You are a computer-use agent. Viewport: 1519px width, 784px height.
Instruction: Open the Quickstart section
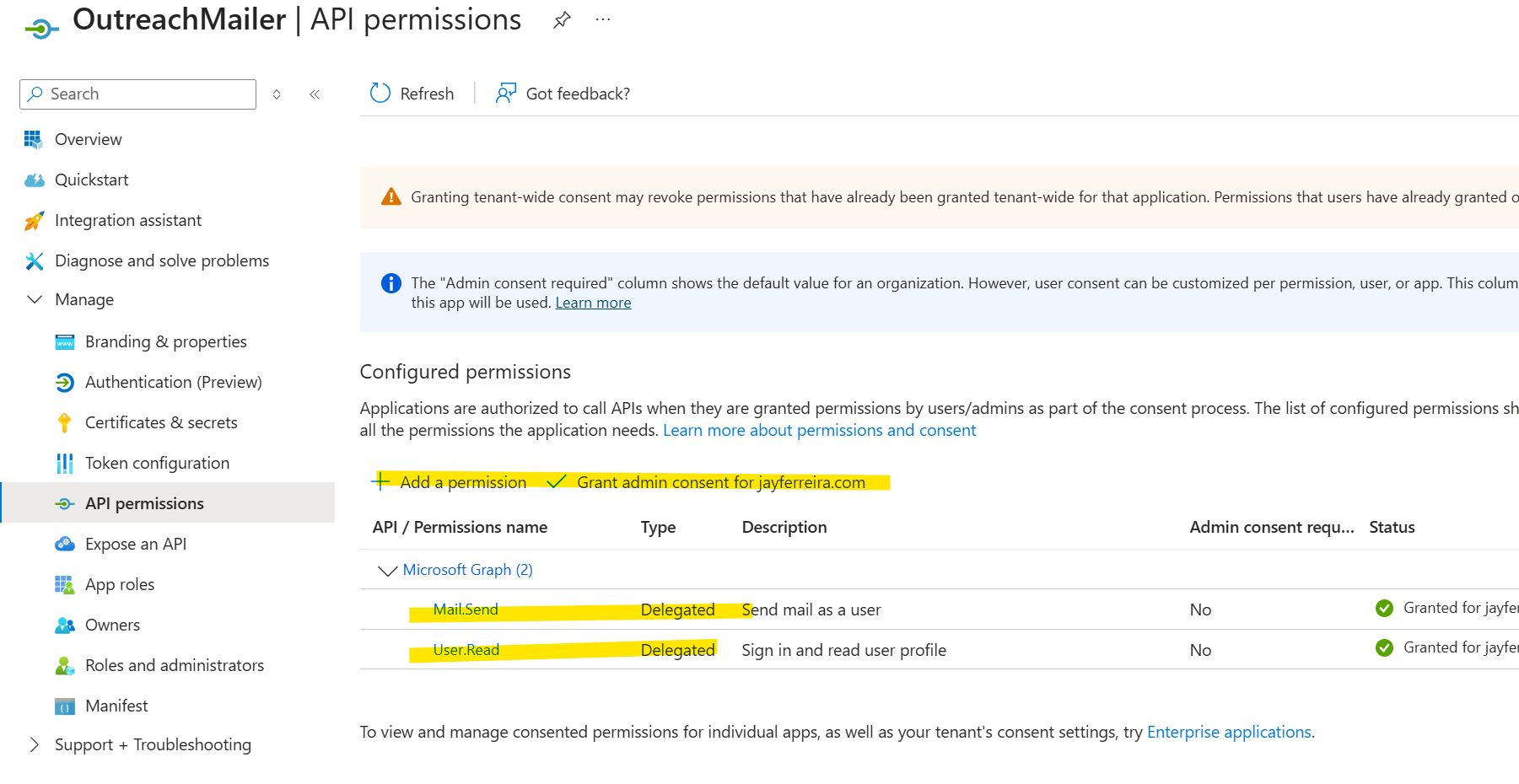pos(91,180)
